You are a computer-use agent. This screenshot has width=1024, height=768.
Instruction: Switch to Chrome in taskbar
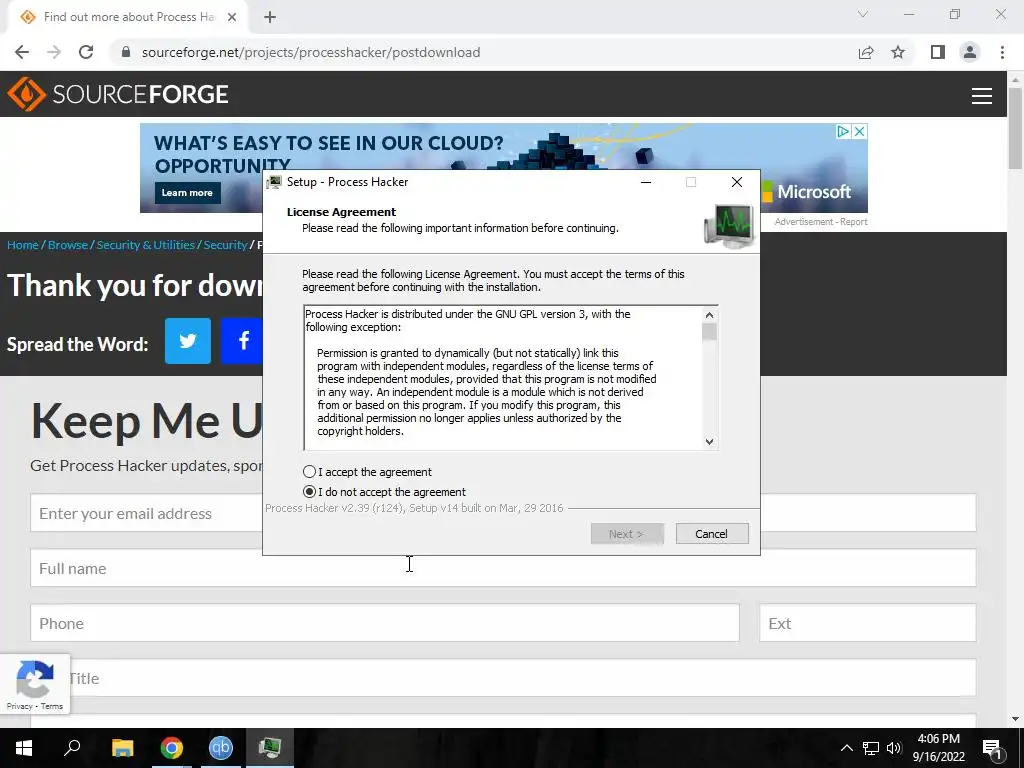(x=172, y=748)
